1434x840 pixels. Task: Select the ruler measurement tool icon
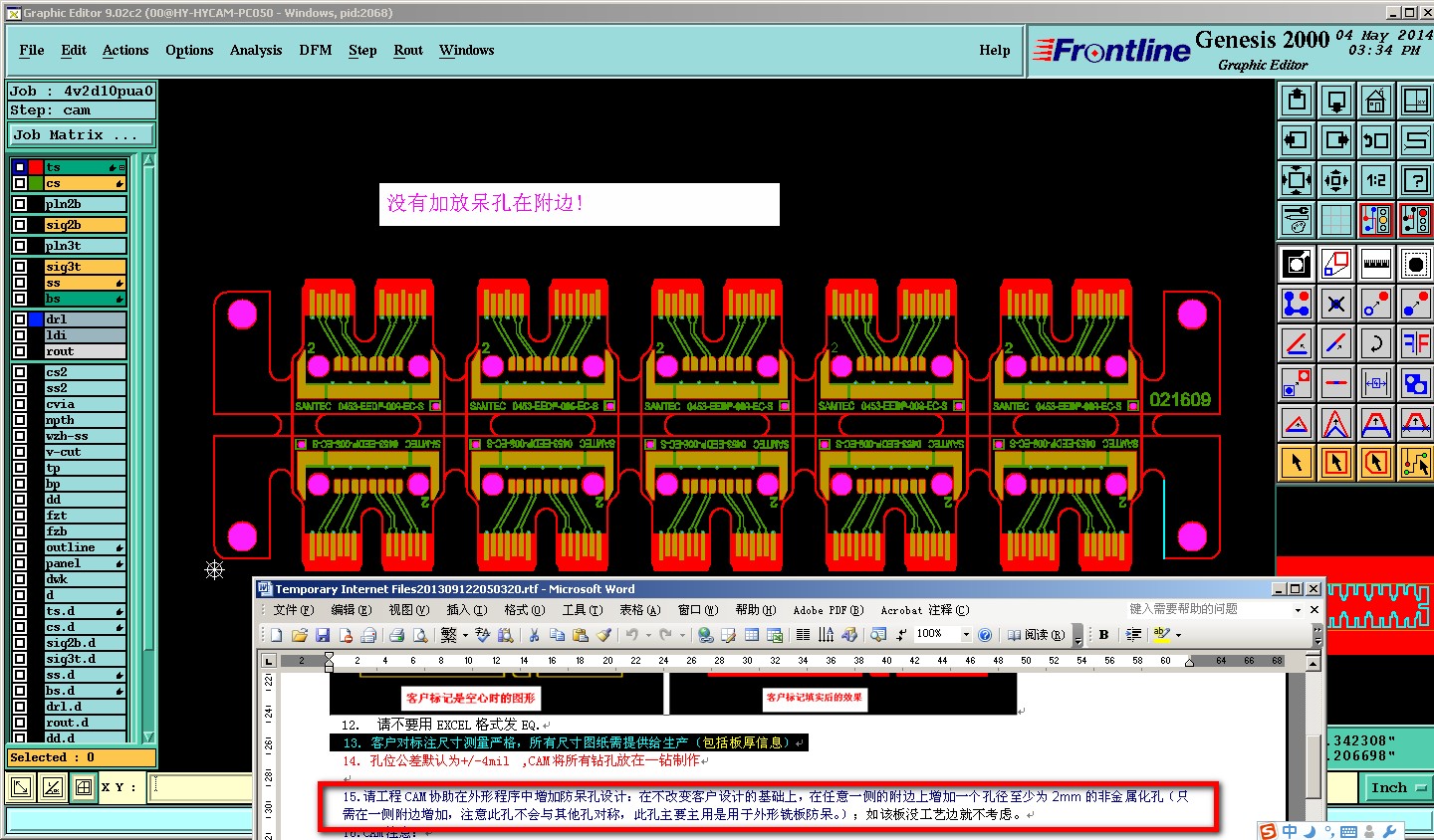tap(1376, 264)
